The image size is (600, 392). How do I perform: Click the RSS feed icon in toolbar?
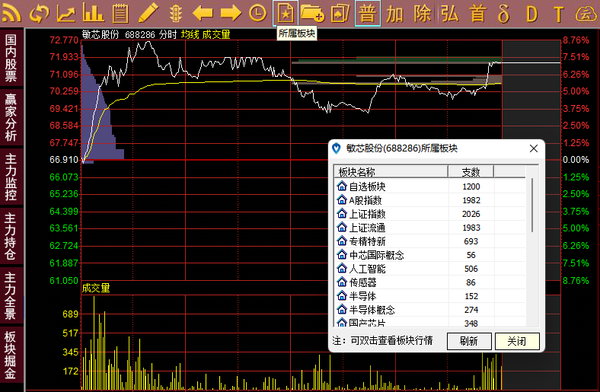pyautogui.click(x=11, y=13)
